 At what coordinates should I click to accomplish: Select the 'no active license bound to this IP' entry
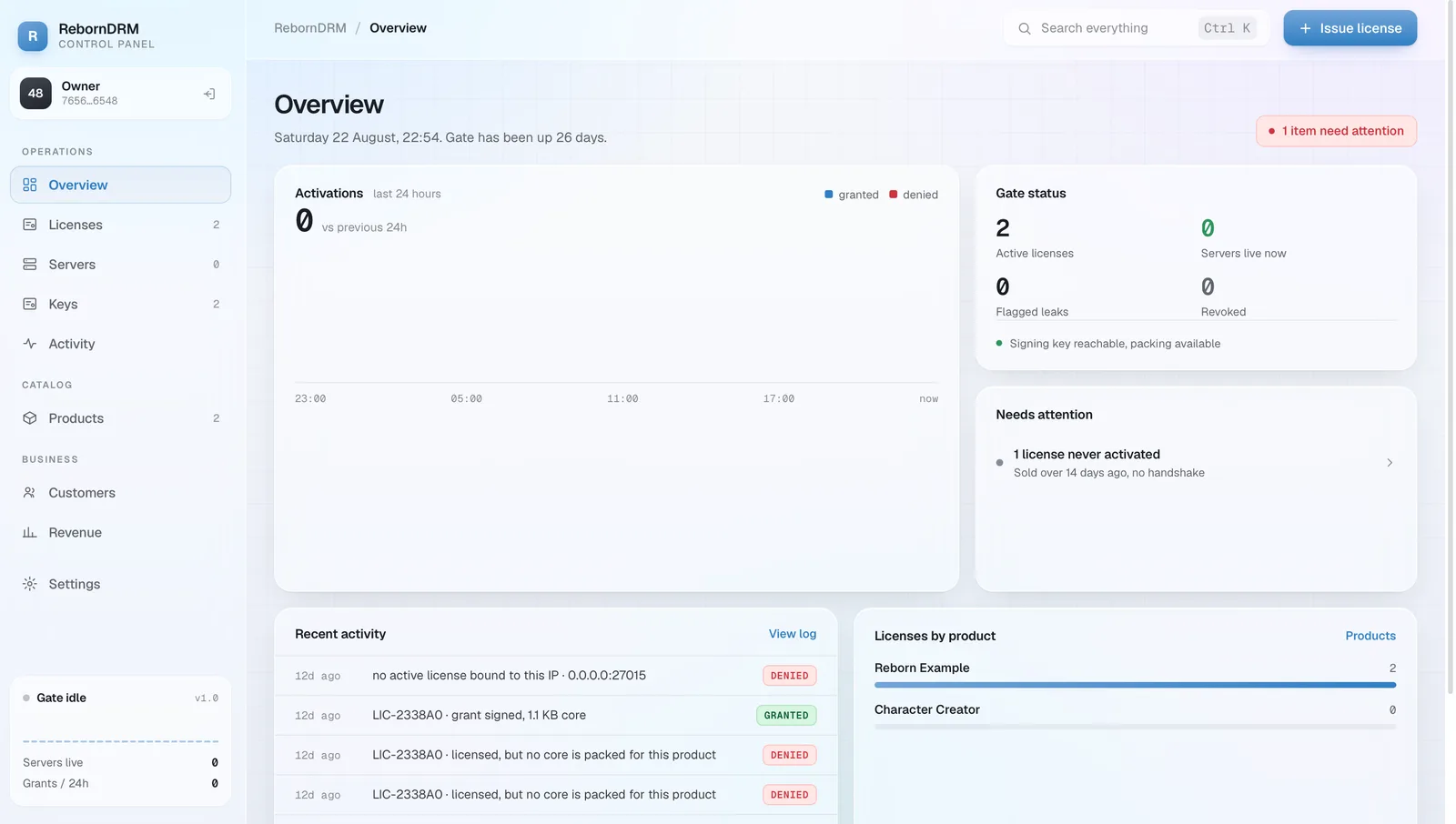click(x=555, y=676)
